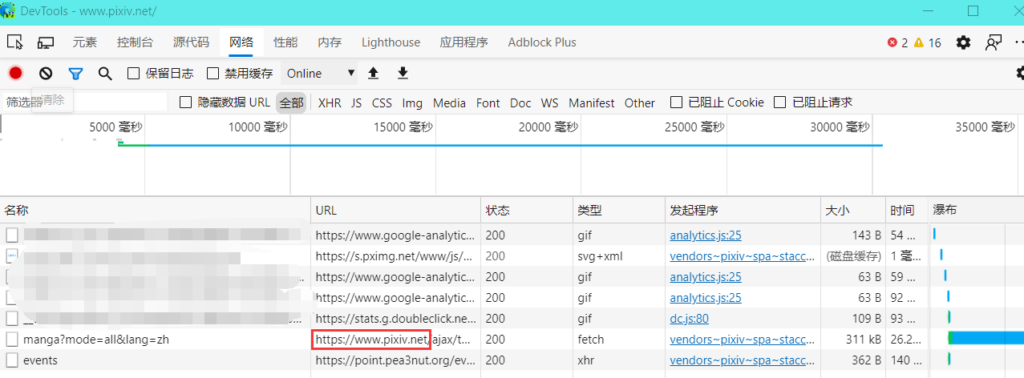Screen dimensions: 1024x378
Task: Open the Adblock Plus tab
Action: point(542,42)
